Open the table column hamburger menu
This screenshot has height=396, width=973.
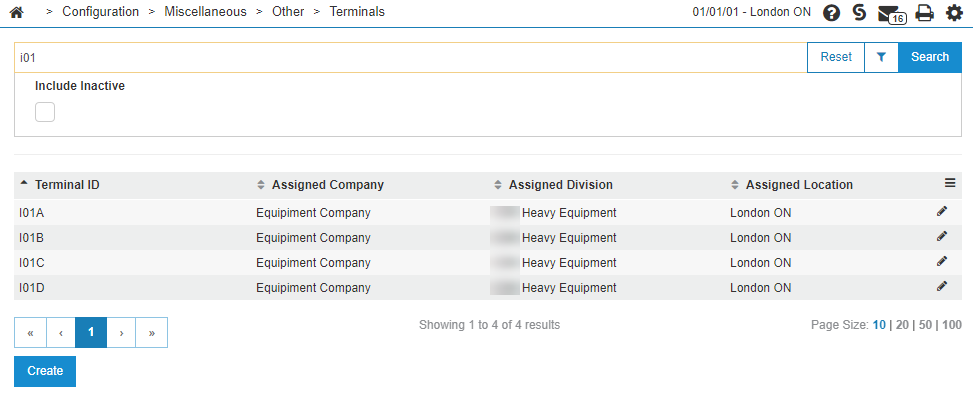coord(949,182)
